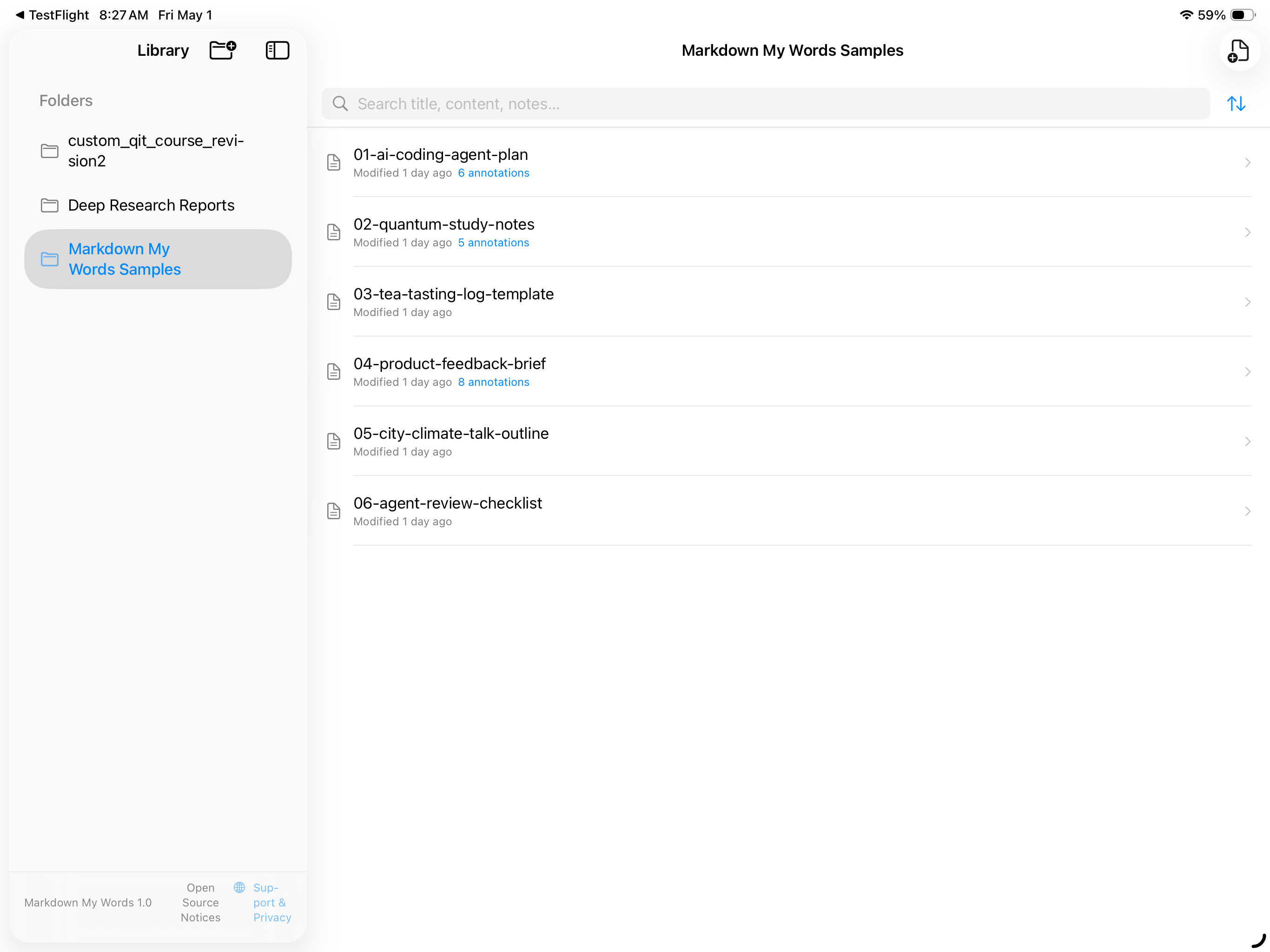Expand the 05-city-climate-talk-outline row chevron

pos(1247,441)
